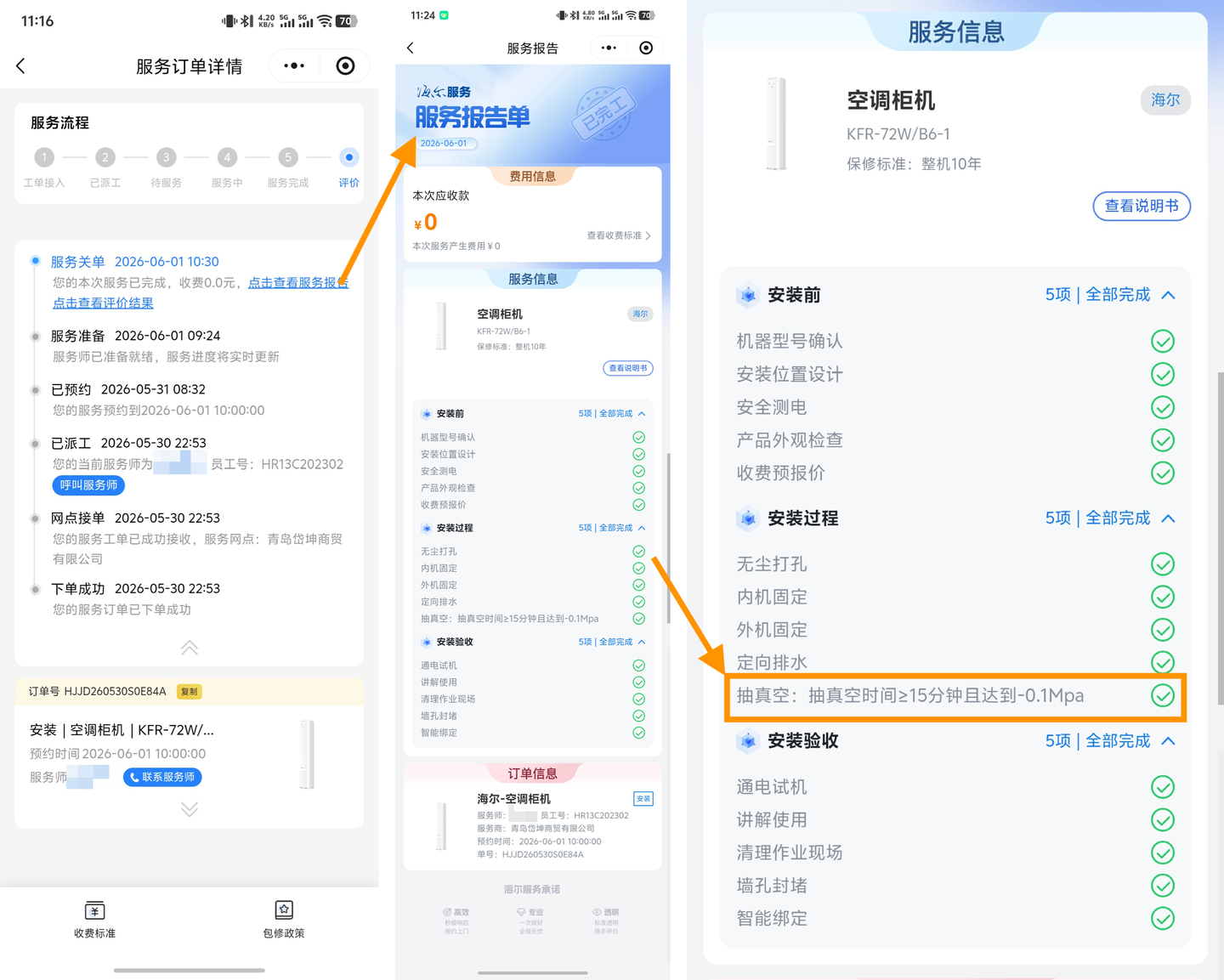The height and width of the screenshot is (980, 1224).
Task: Tap the enlarged 安全测电 check icon
Action: [1163, 407]
